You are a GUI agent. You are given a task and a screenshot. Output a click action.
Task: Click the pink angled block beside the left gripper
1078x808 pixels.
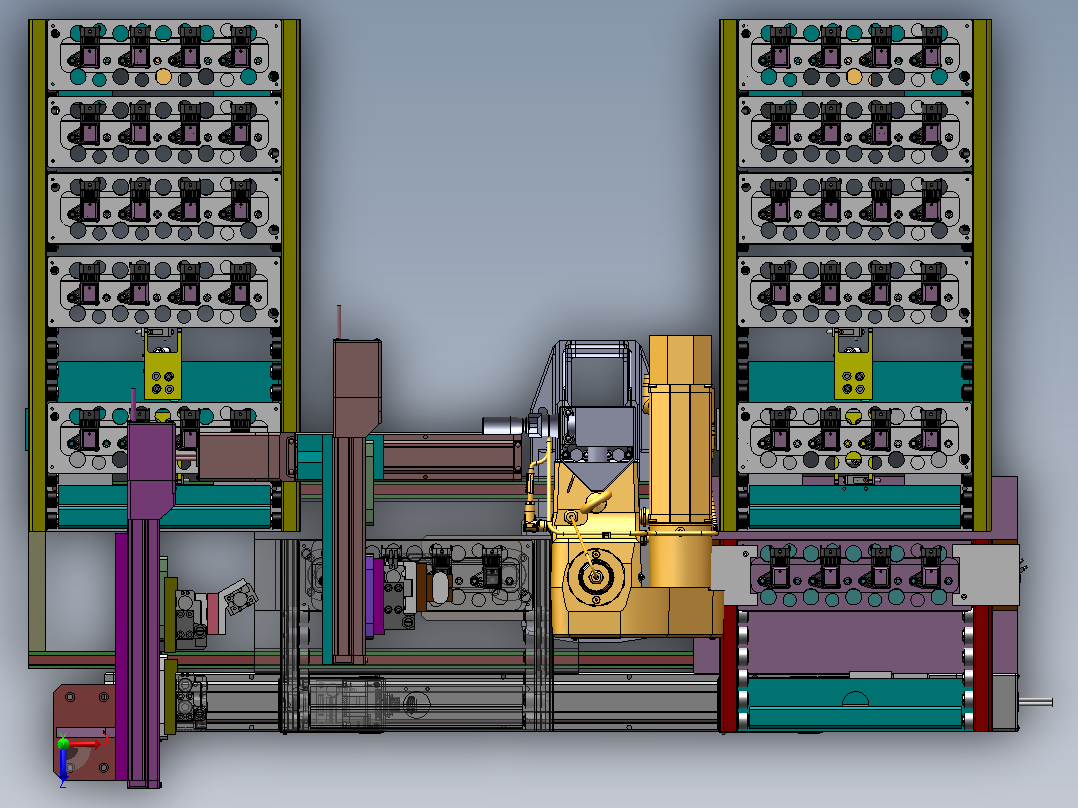pos(214,614)
